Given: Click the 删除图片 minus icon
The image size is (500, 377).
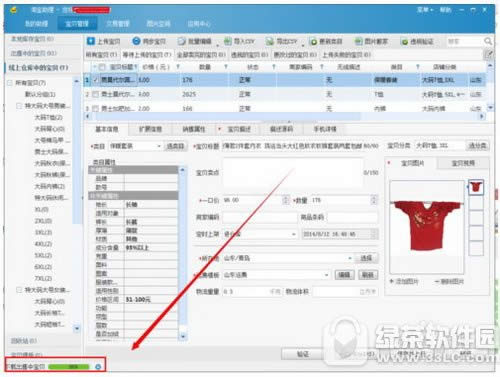Looking at the screenshot, I should pos(436,282).
